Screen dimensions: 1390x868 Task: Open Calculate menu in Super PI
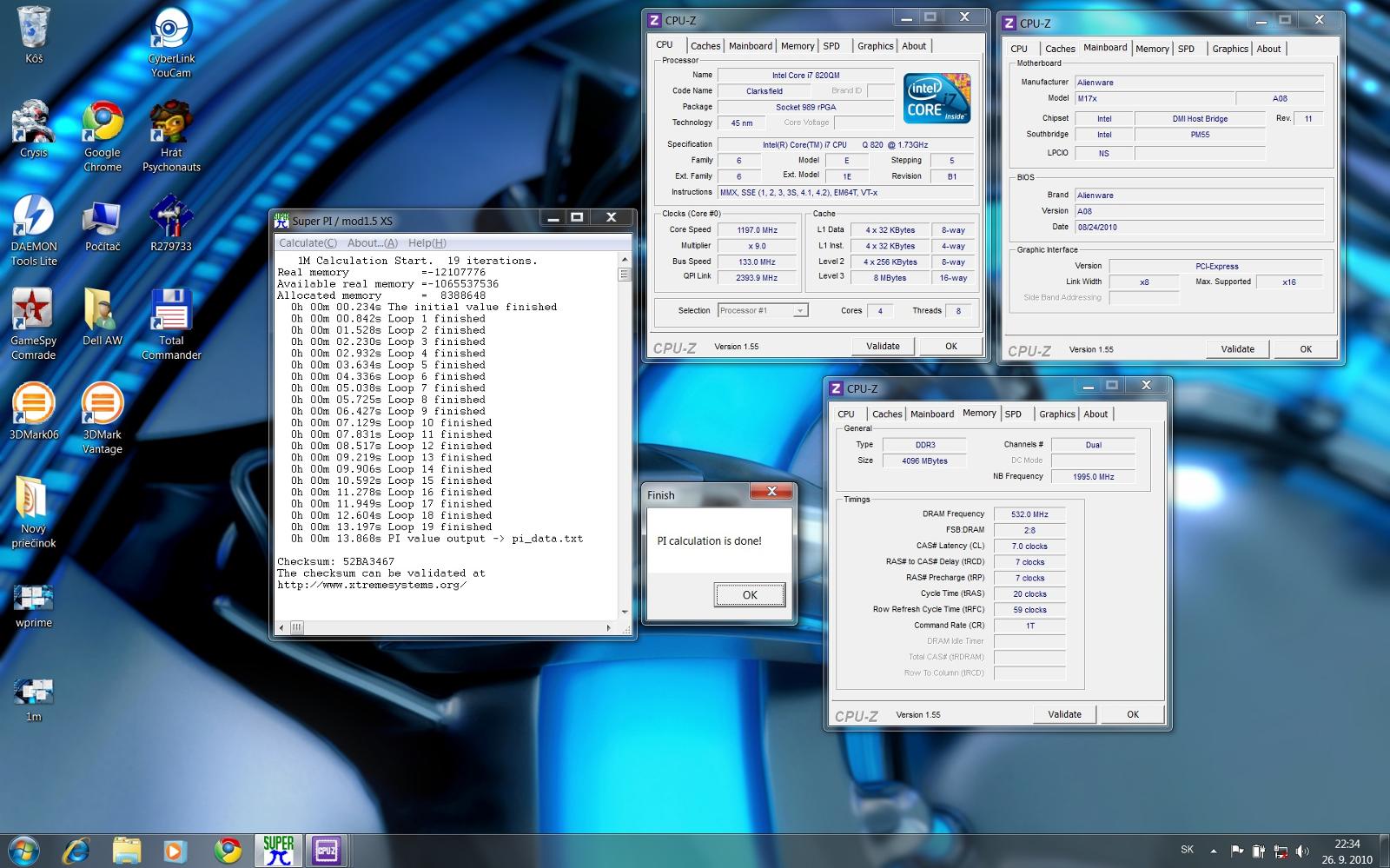[x=308, y=243]
